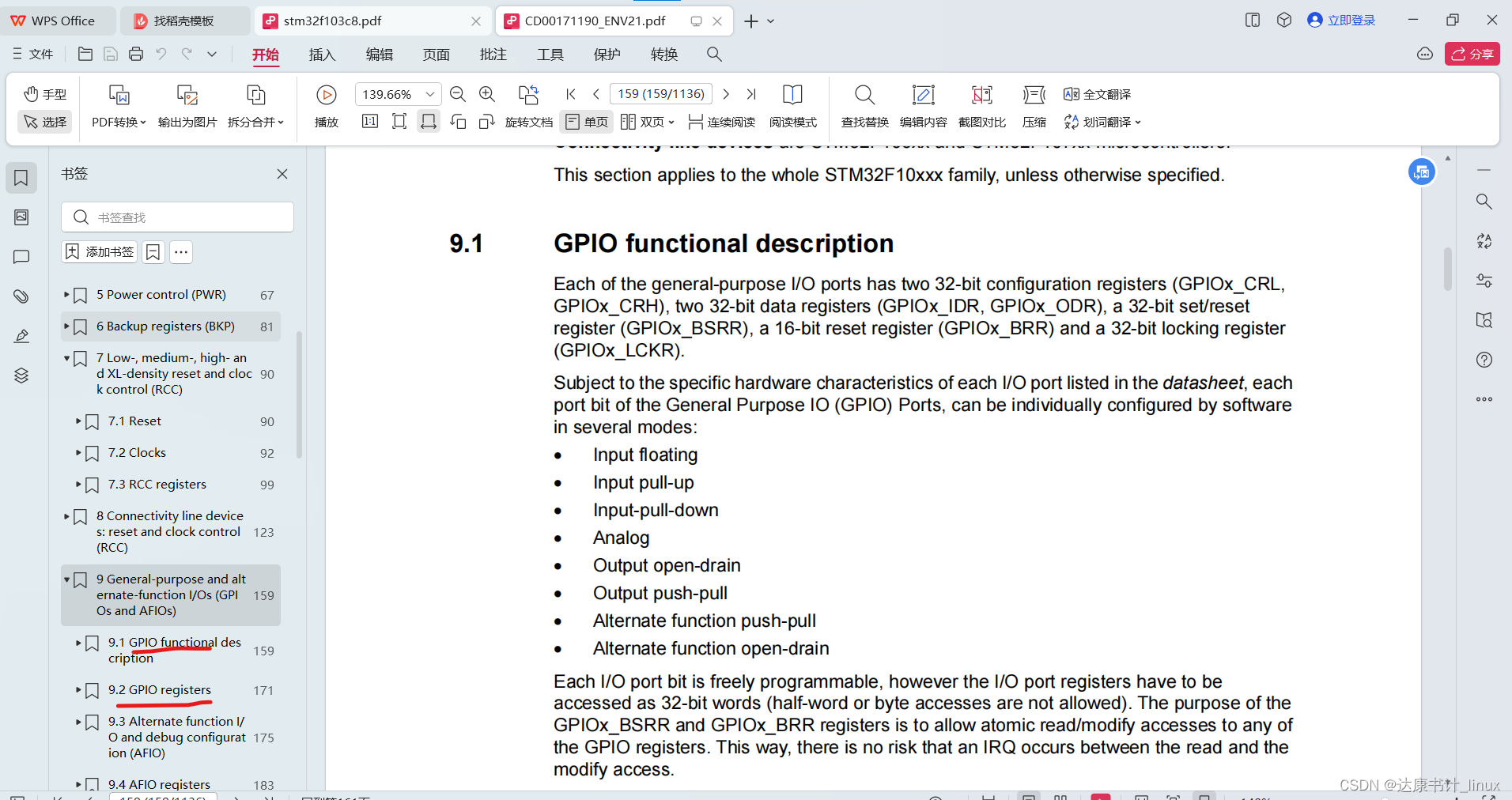Open the 文件 menu

tap(32, 54)
